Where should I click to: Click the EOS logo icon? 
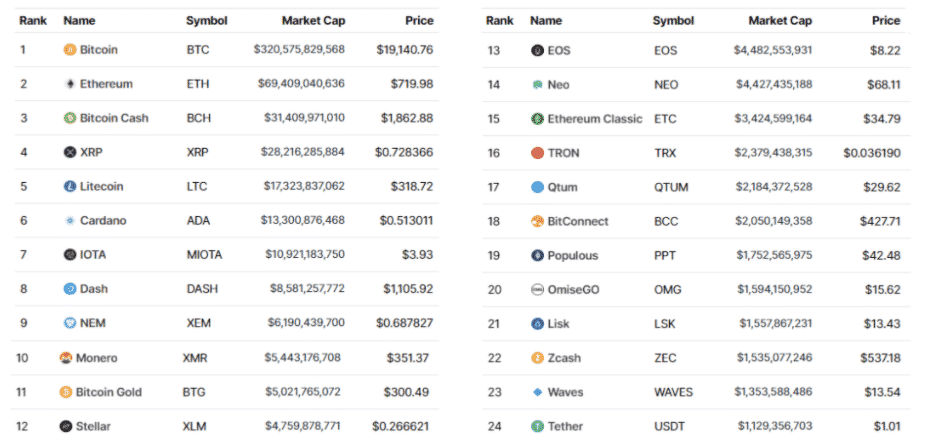[538, 50]
